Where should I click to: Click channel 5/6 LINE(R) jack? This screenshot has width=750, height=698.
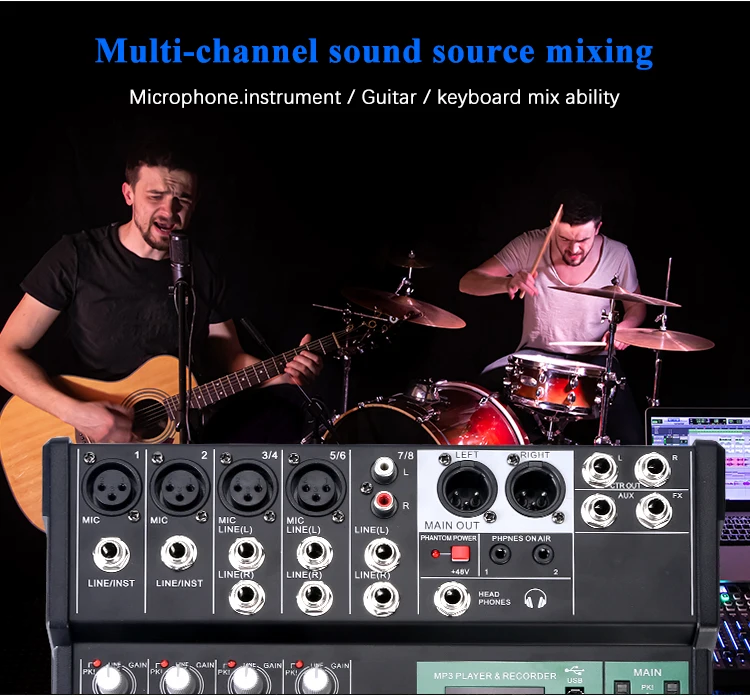point(315,597)
